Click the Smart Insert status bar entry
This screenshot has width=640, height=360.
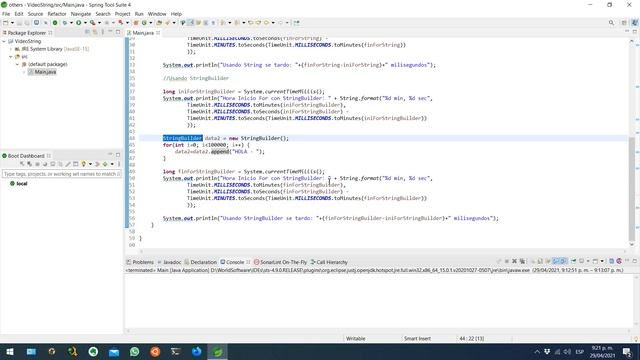[x=417, y=338]
